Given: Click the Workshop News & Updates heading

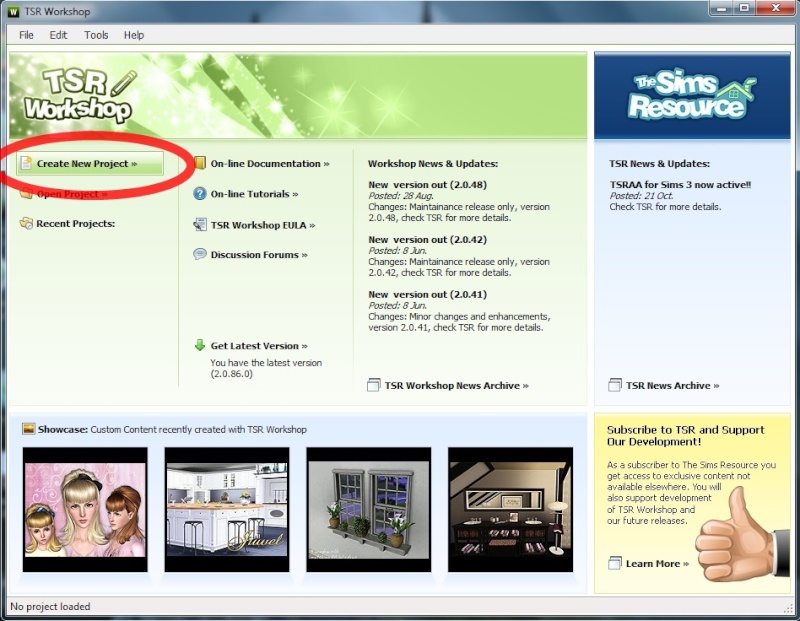Looking at the screenshot, I should pos(433,163).
